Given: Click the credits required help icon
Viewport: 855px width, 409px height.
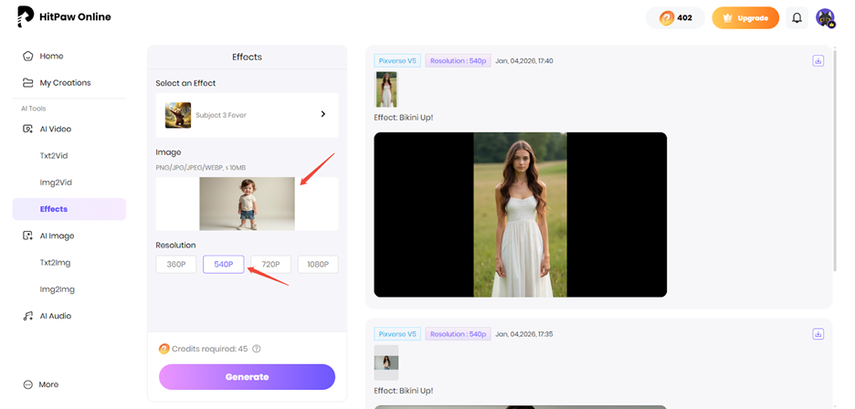Looking at the screenshot, I should [257, 349].
